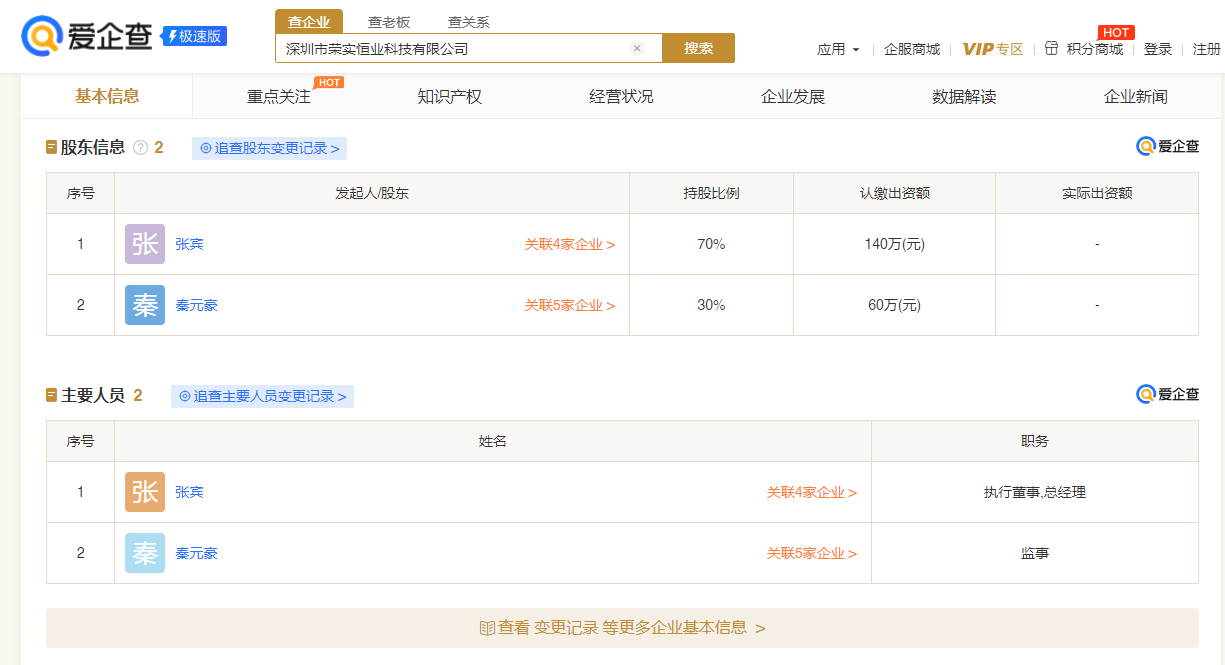Click 张宾's orange avatar in 主要人员 table
Image resolution: width=1225 pixels, height=665 pixels.
click(145, 492)
